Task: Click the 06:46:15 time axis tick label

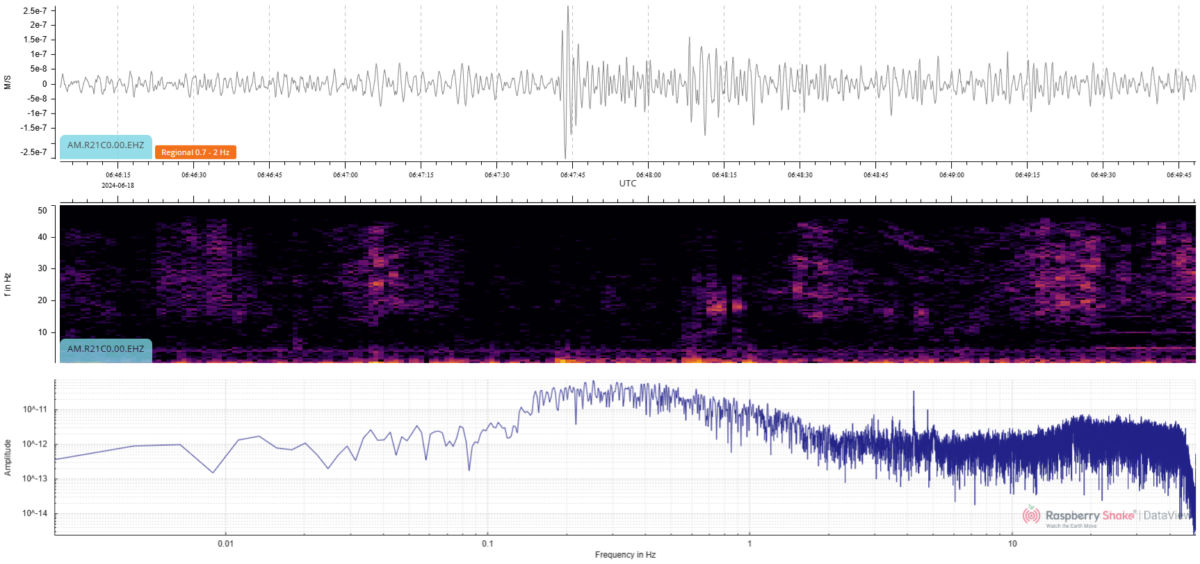Action: click(117, 174)
